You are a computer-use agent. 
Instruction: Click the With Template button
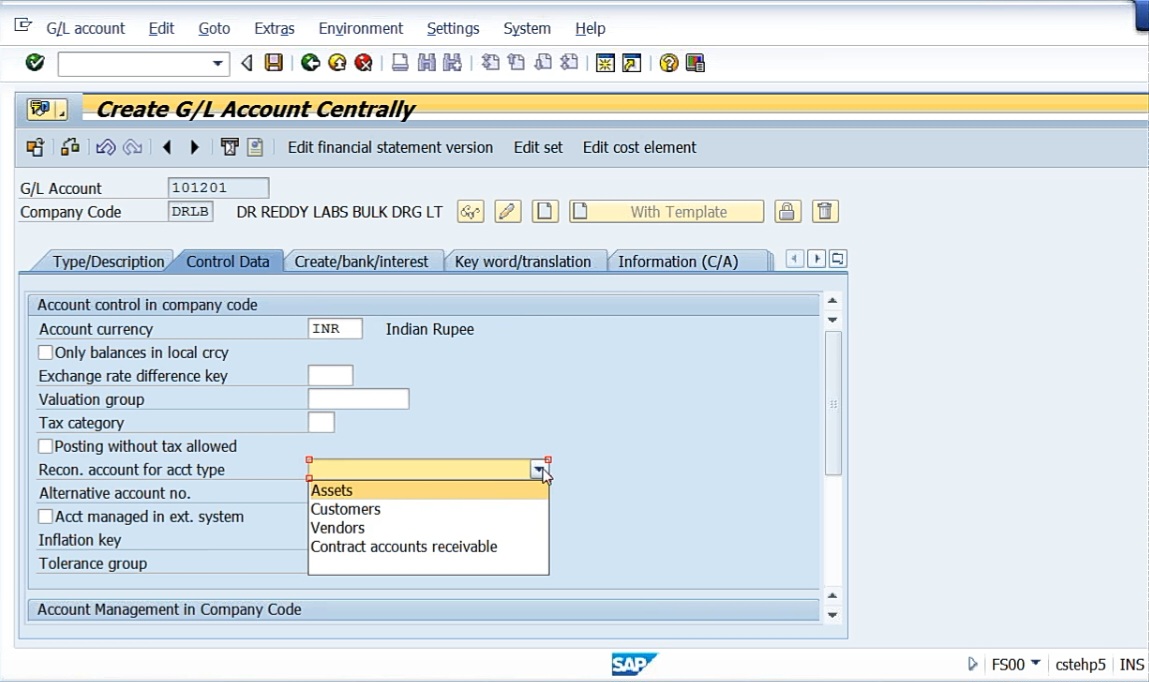pos(666,212)
